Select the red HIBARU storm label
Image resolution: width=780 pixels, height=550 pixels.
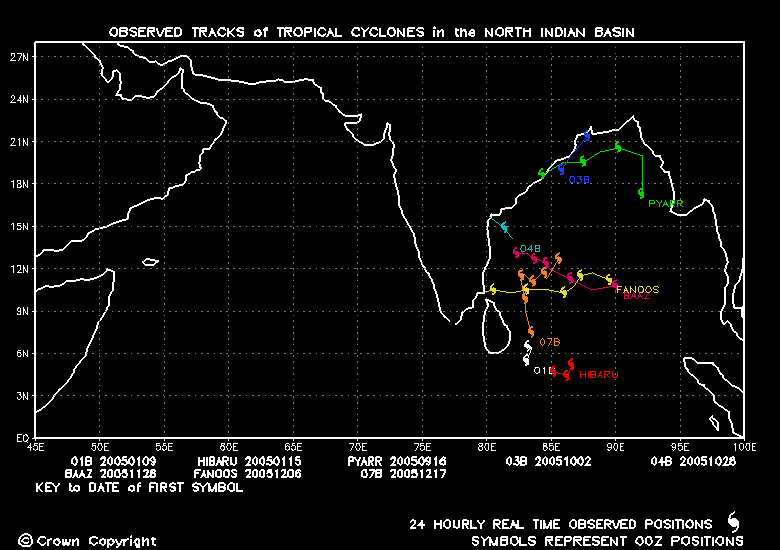tap(598, 374)
